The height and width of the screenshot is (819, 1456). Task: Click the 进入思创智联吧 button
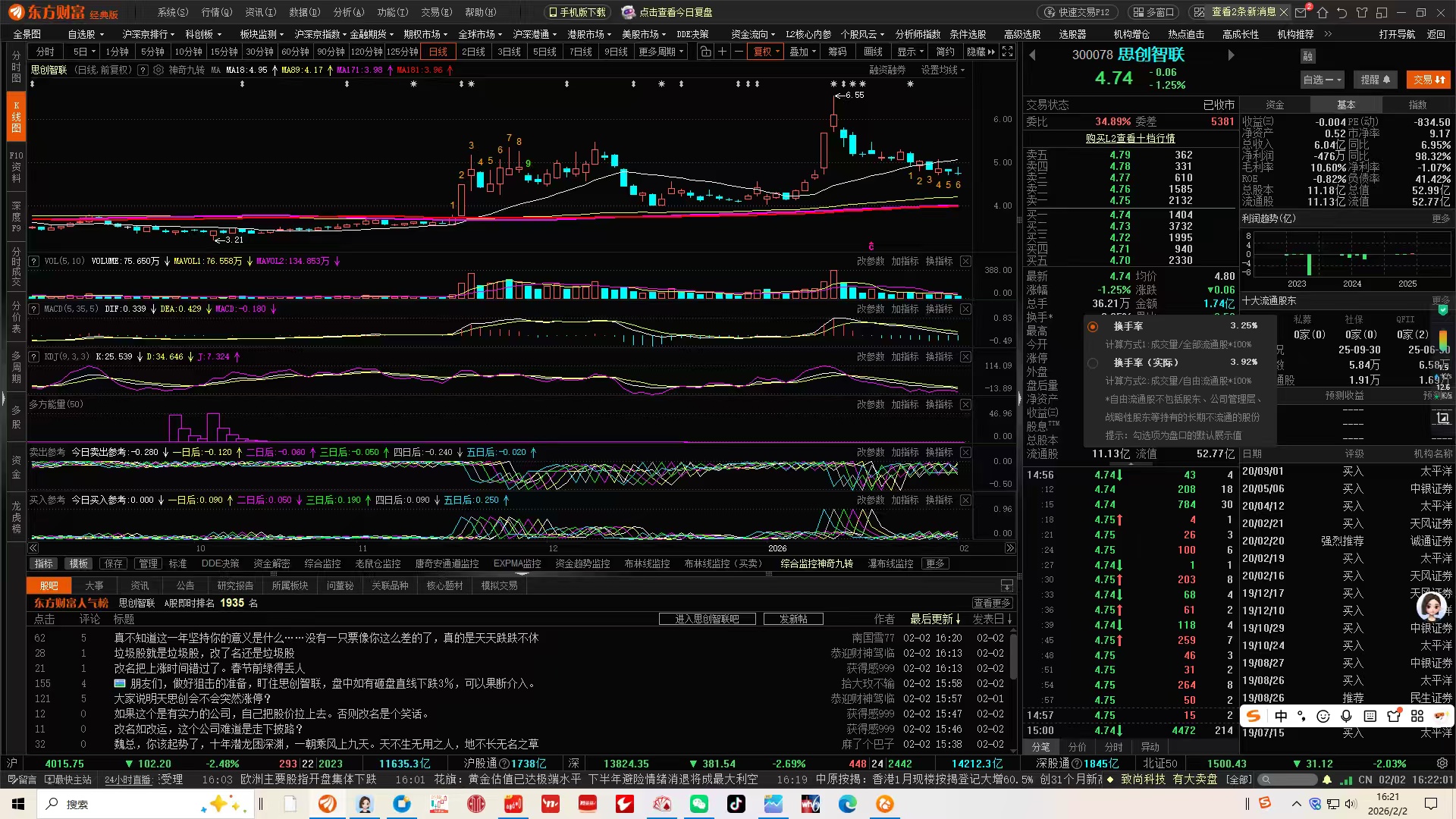(x=707, y=619)
